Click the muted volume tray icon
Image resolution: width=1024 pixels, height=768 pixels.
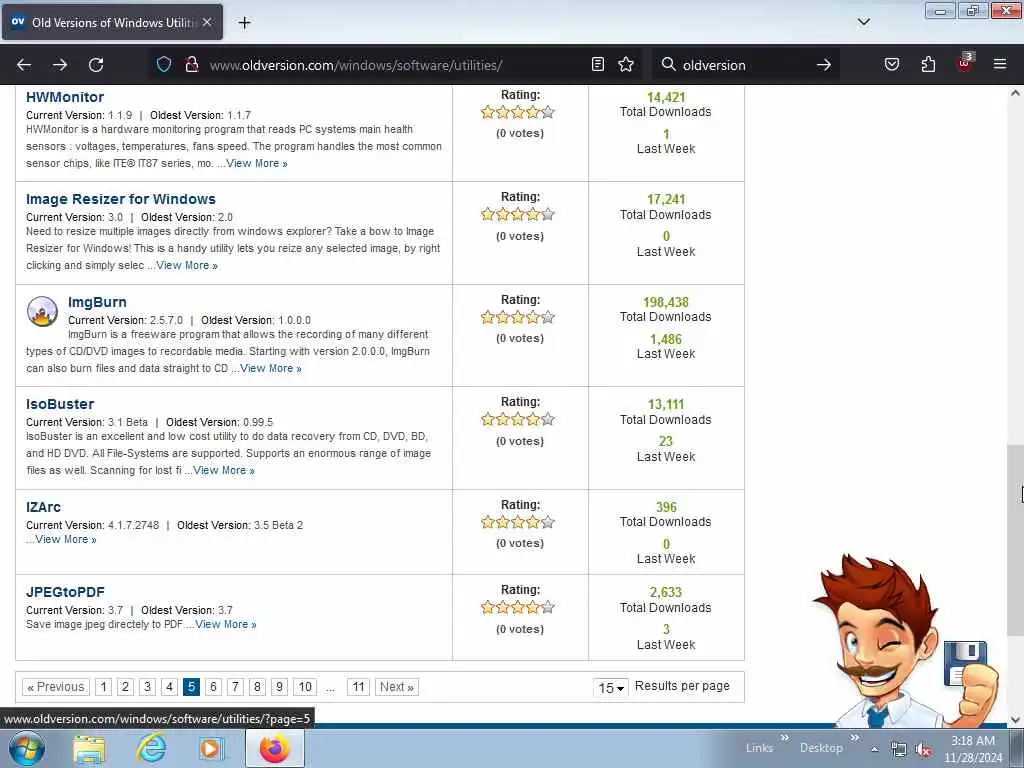coord(923,750)
